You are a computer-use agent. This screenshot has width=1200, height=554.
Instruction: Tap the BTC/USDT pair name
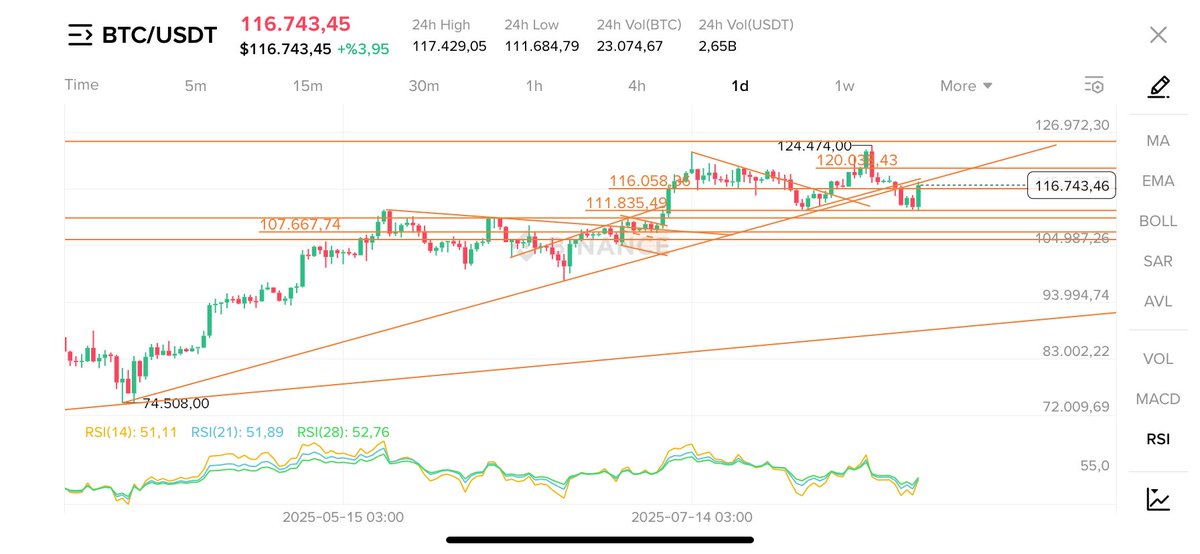click(159, 36)
